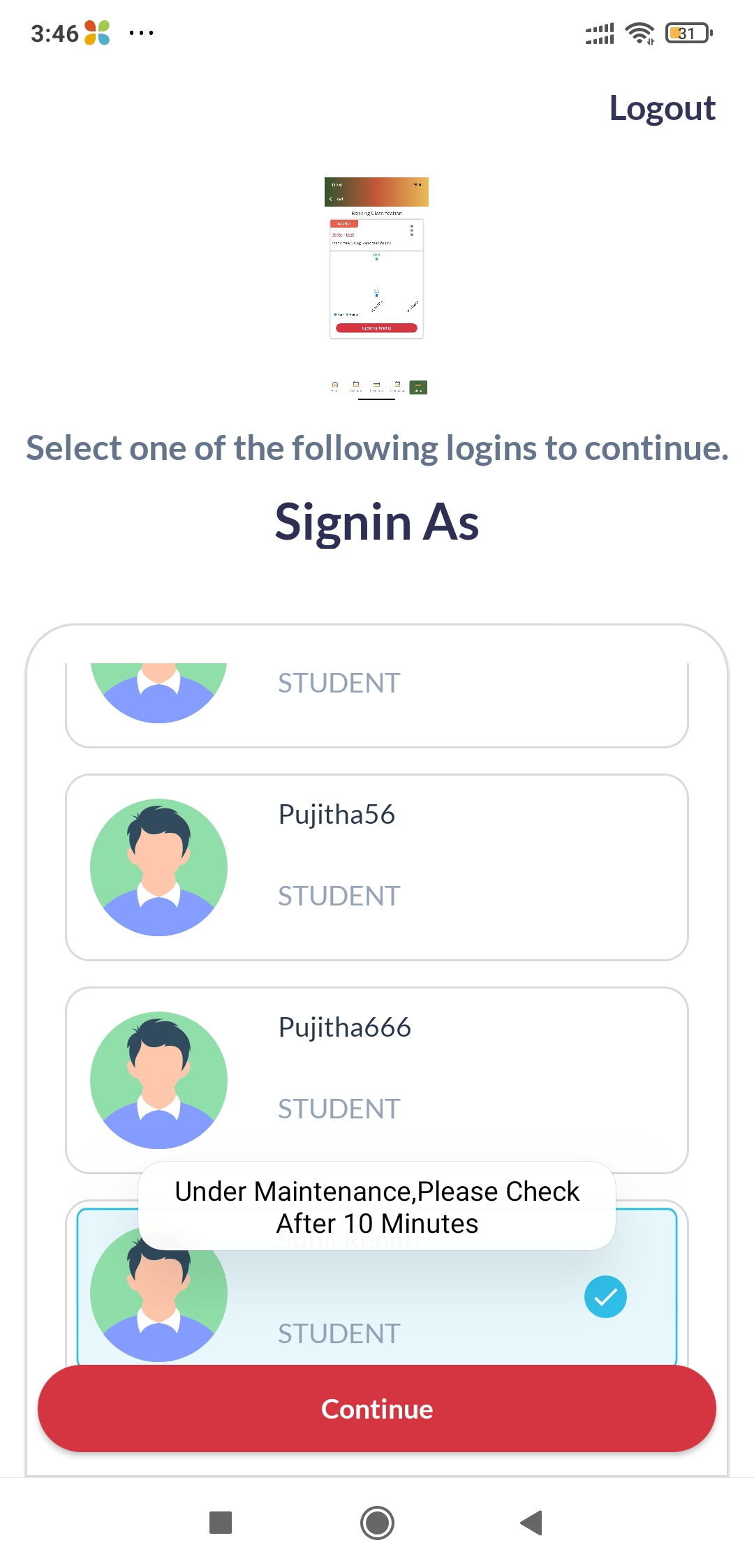Toggle the blue checkmark on selected account
The width and height of the screenshot is (754, 1568).
coord(605,1296)
